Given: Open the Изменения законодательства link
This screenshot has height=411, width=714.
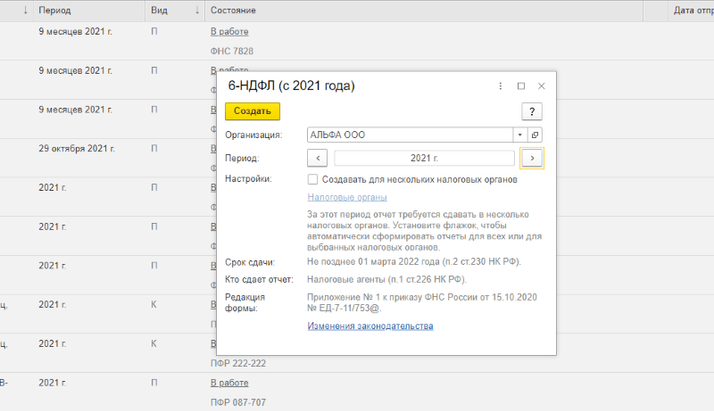Looking at the screenshot, I should click(370, 326).
